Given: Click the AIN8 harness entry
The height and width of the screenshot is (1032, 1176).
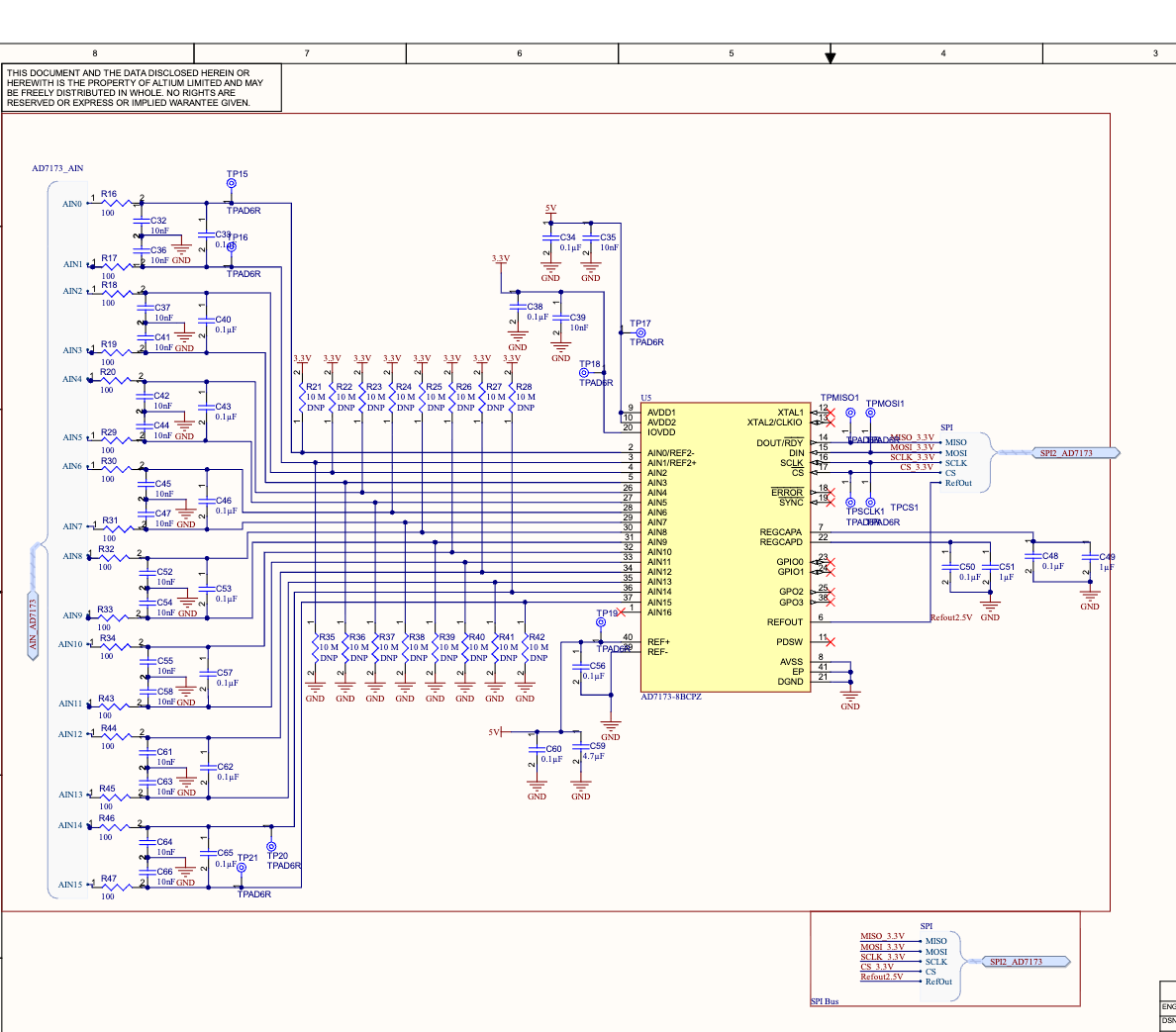Looking at the screenshot, I should [72, 556].
